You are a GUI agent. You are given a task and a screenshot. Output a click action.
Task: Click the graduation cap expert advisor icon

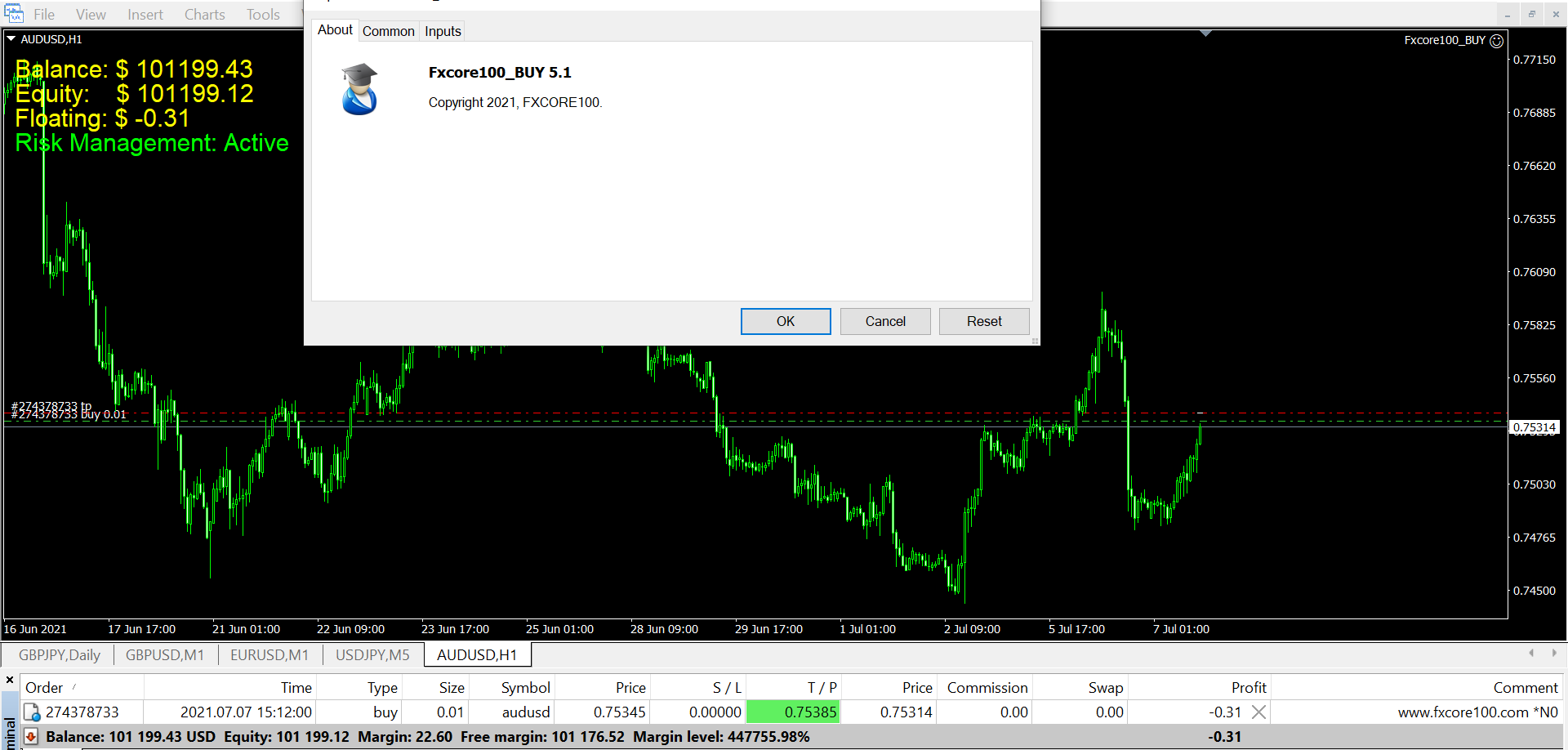[x=359, y=89]
